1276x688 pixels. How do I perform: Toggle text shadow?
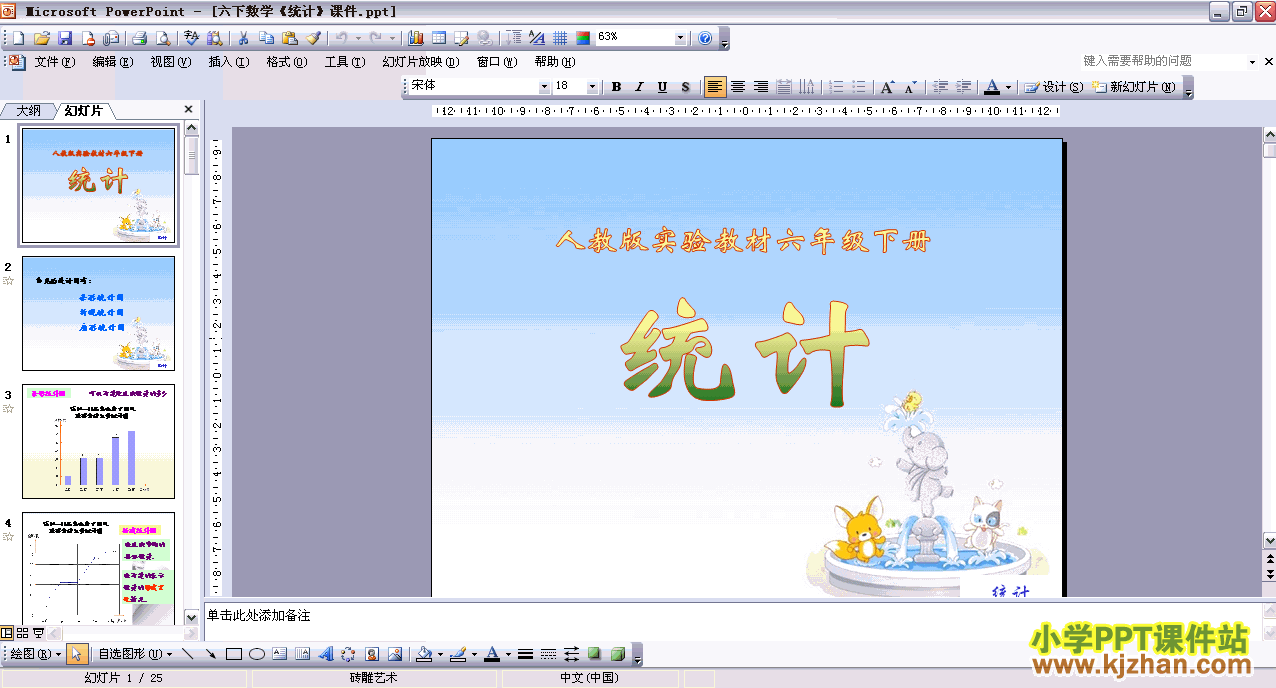[x=685, y=87]
